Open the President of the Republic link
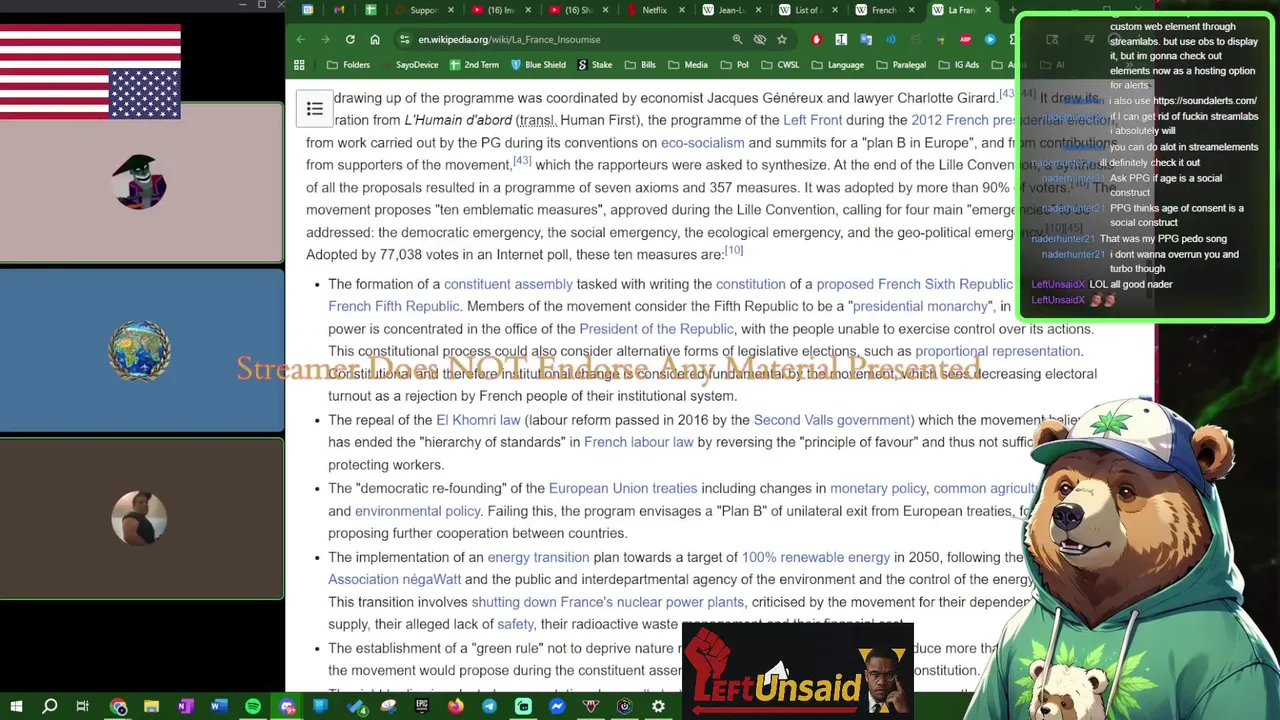Viewport: 1280px width, 720px height. 656,329
